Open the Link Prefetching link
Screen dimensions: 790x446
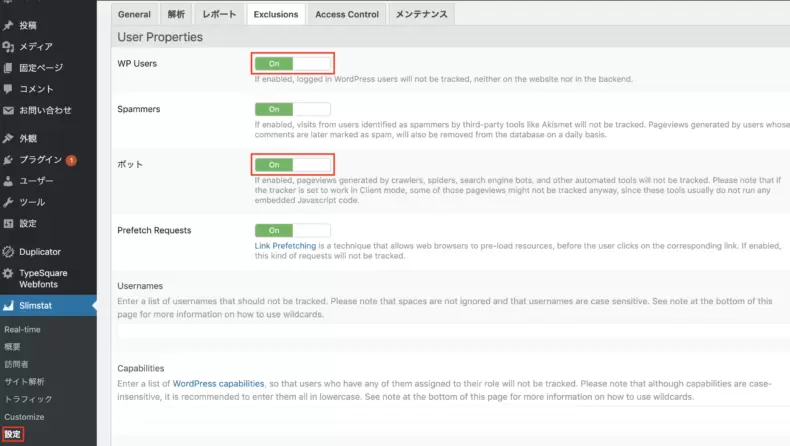click(x=285, y=245)
